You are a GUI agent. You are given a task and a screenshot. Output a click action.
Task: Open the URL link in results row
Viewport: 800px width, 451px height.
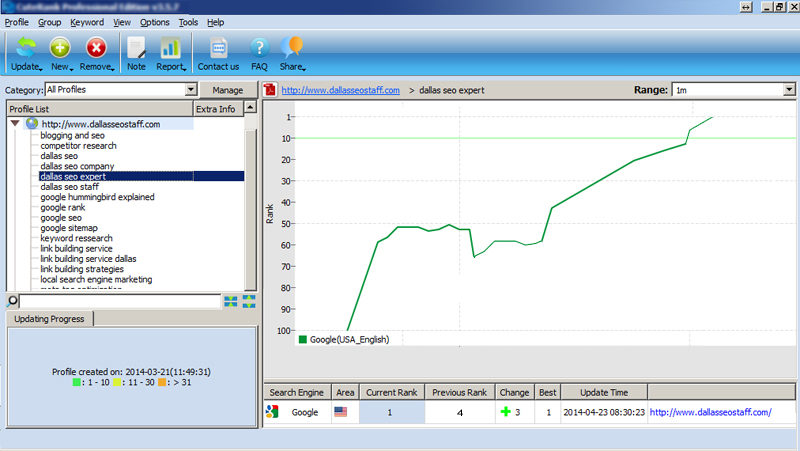[710, 412]
